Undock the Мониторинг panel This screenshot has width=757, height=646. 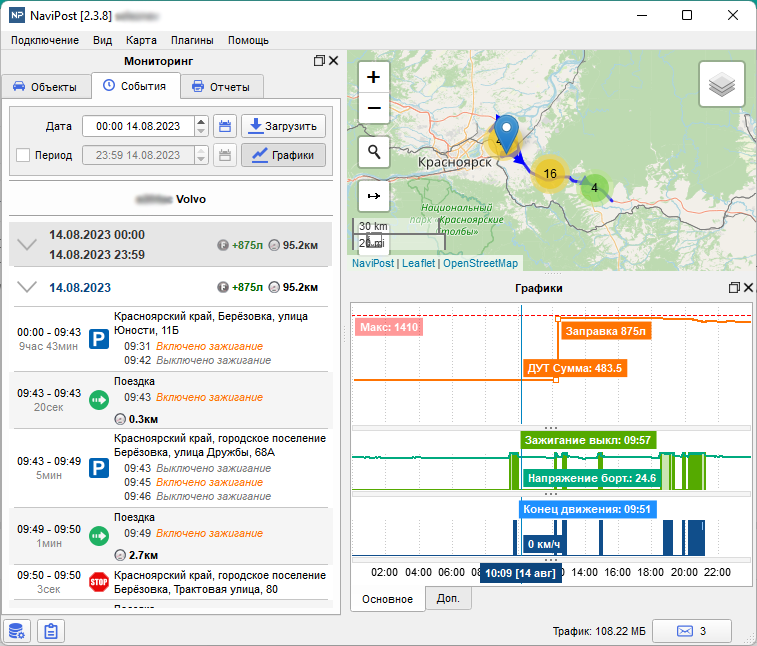click(319, 61)
